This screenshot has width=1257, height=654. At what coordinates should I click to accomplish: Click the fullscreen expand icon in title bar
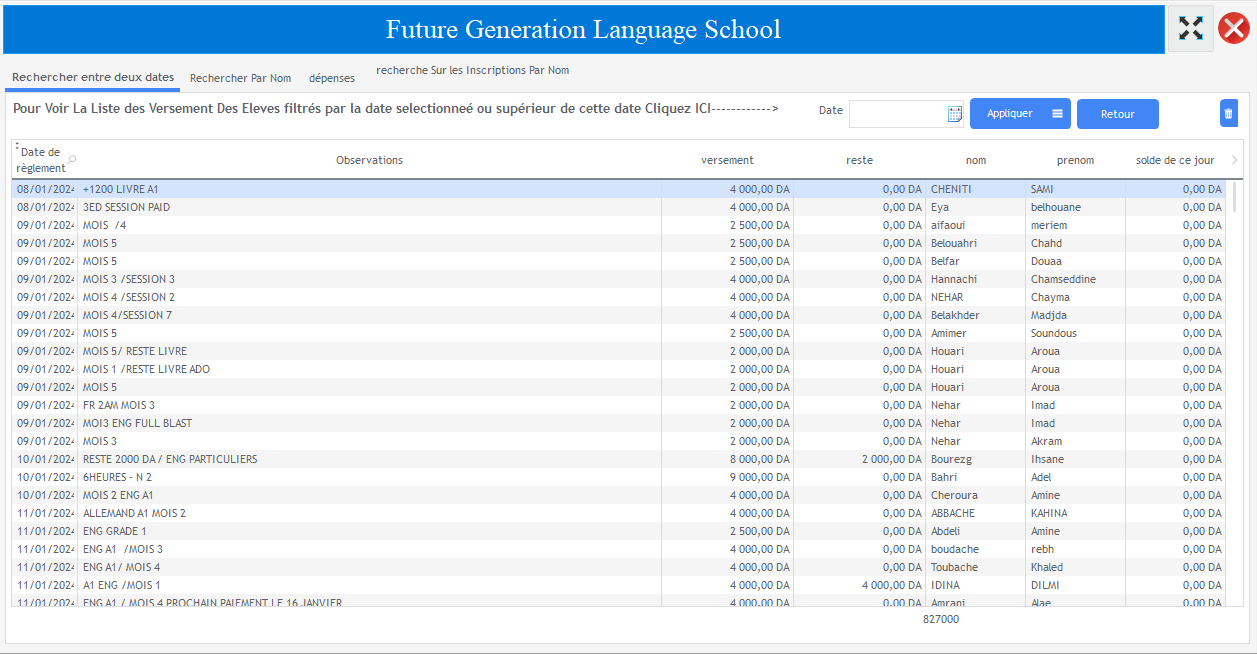click(1190, 28)
